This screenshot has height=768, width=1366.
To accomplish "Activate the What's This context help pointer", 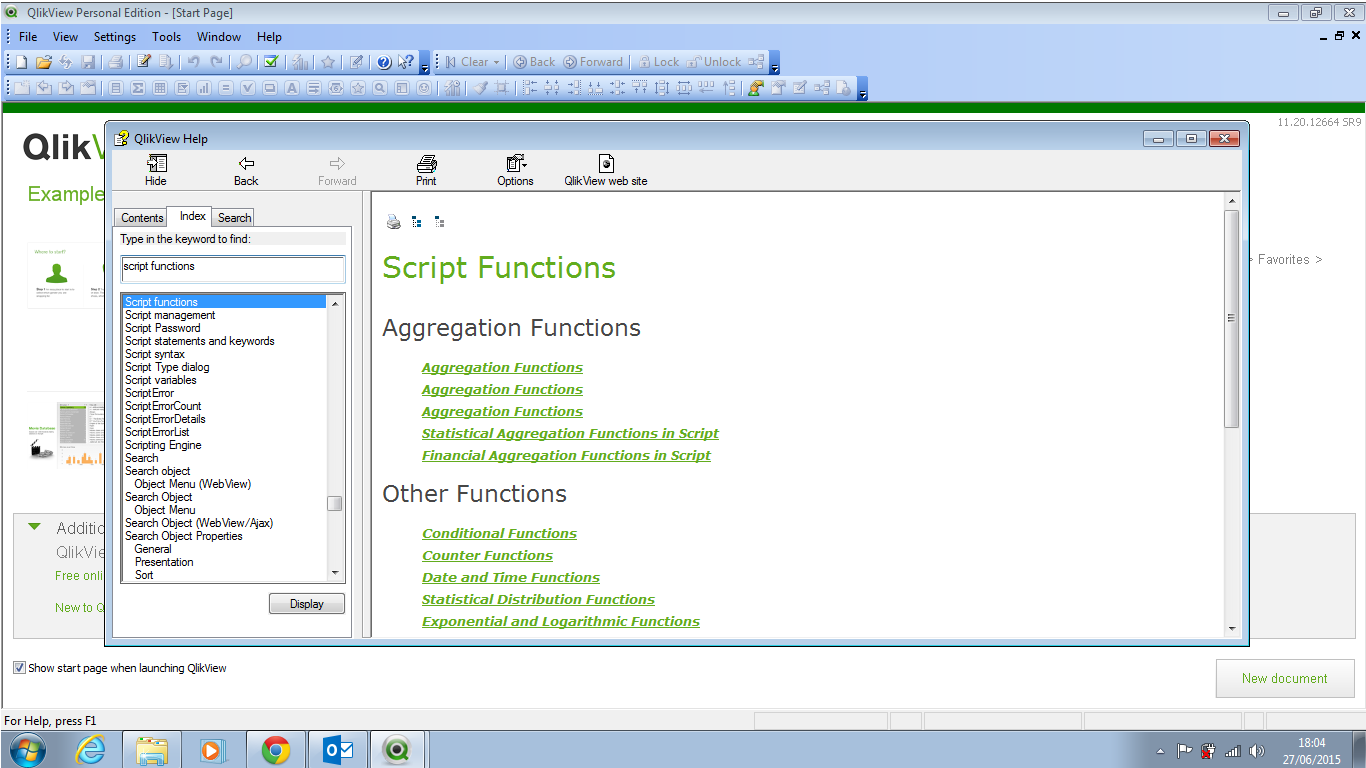I will click(405, 62).
